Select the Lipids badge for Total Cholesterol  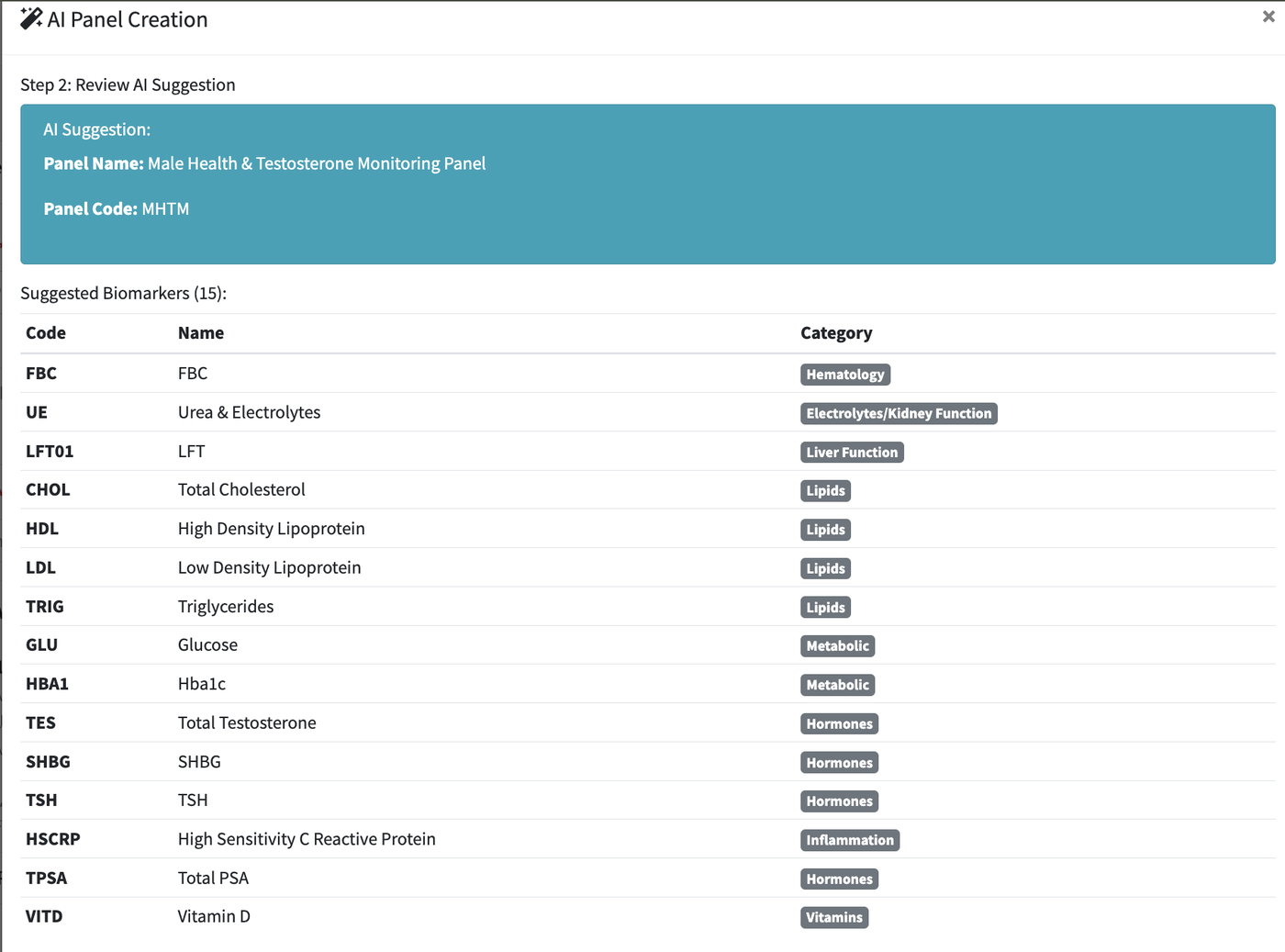(x=825, y=491)
